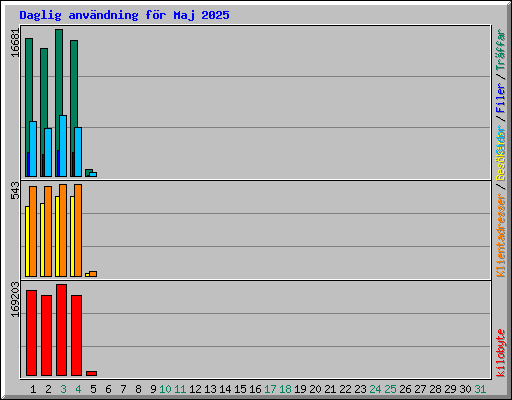
Task: Click the red Kilobyte bar for day 1
Action: click(x=31, y=333)
